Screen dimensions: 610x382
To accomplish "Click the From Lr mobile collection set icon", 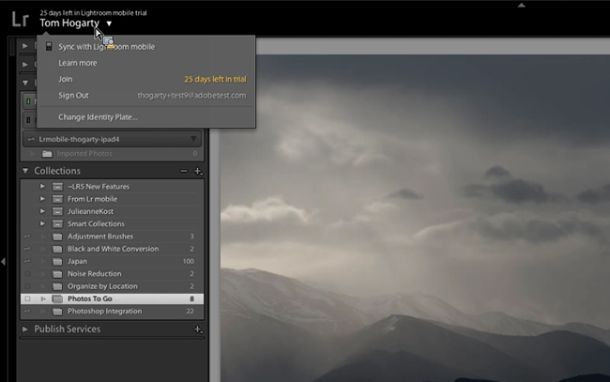I will click(57, 199).
